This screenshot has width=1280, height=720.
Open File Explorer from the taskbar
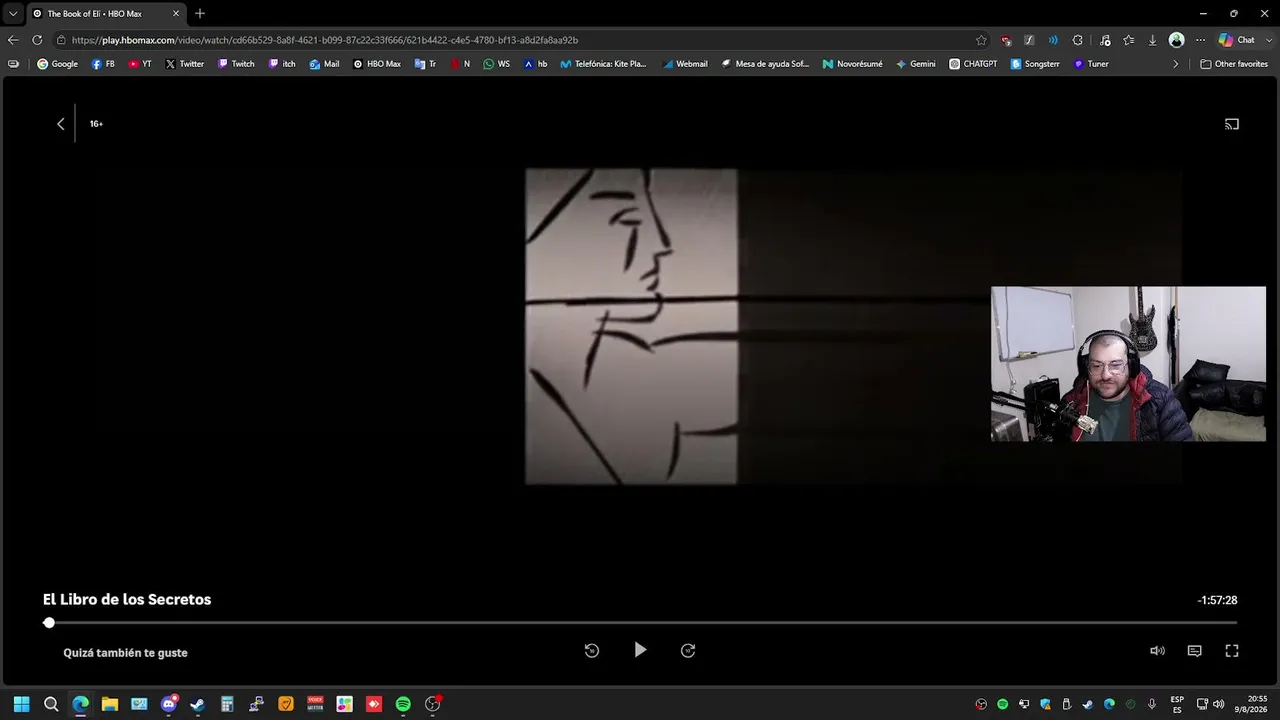point(110,704)
